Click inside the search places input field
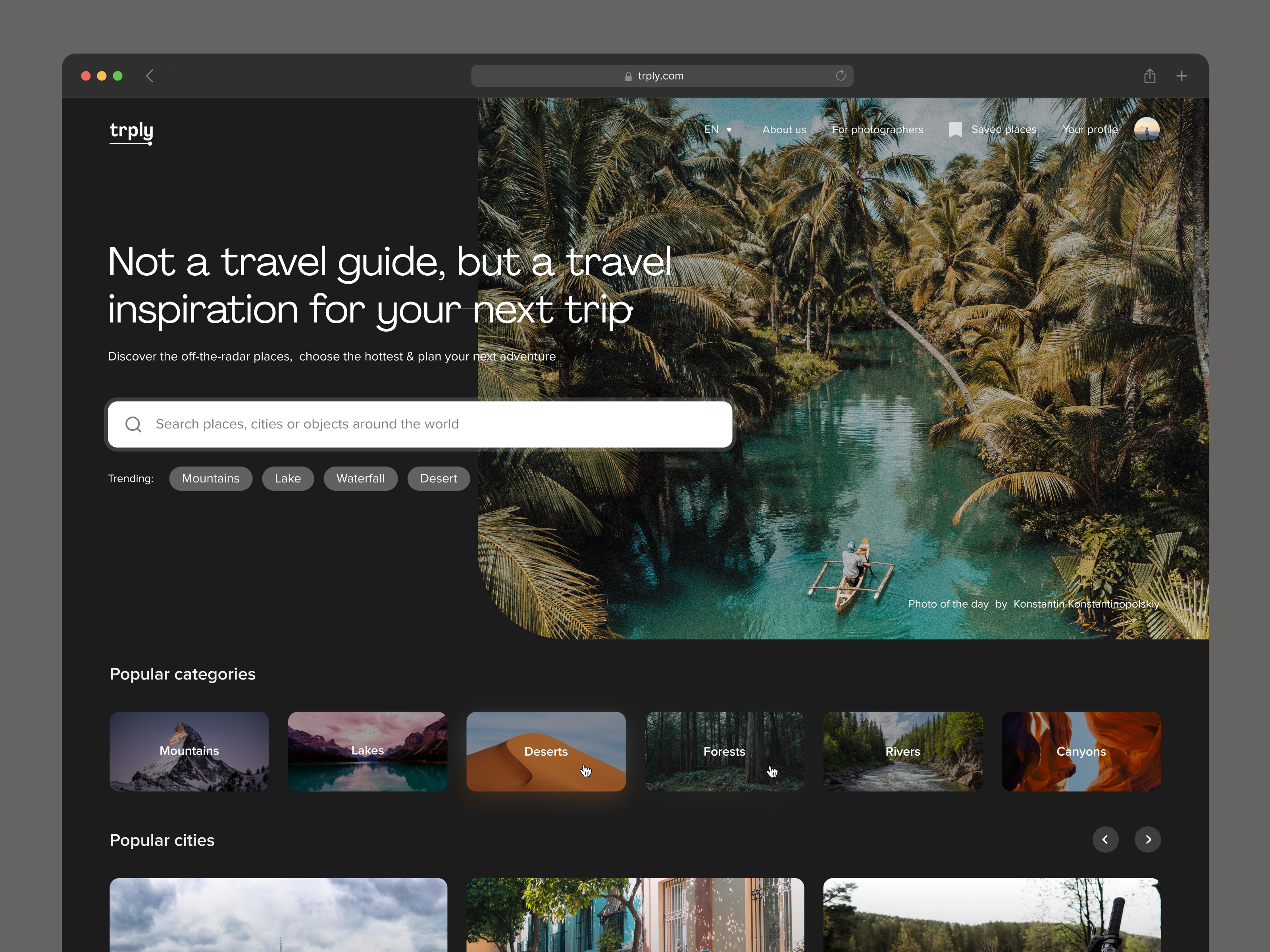This screenshot has height=952, width=1270. coord(402,424)
